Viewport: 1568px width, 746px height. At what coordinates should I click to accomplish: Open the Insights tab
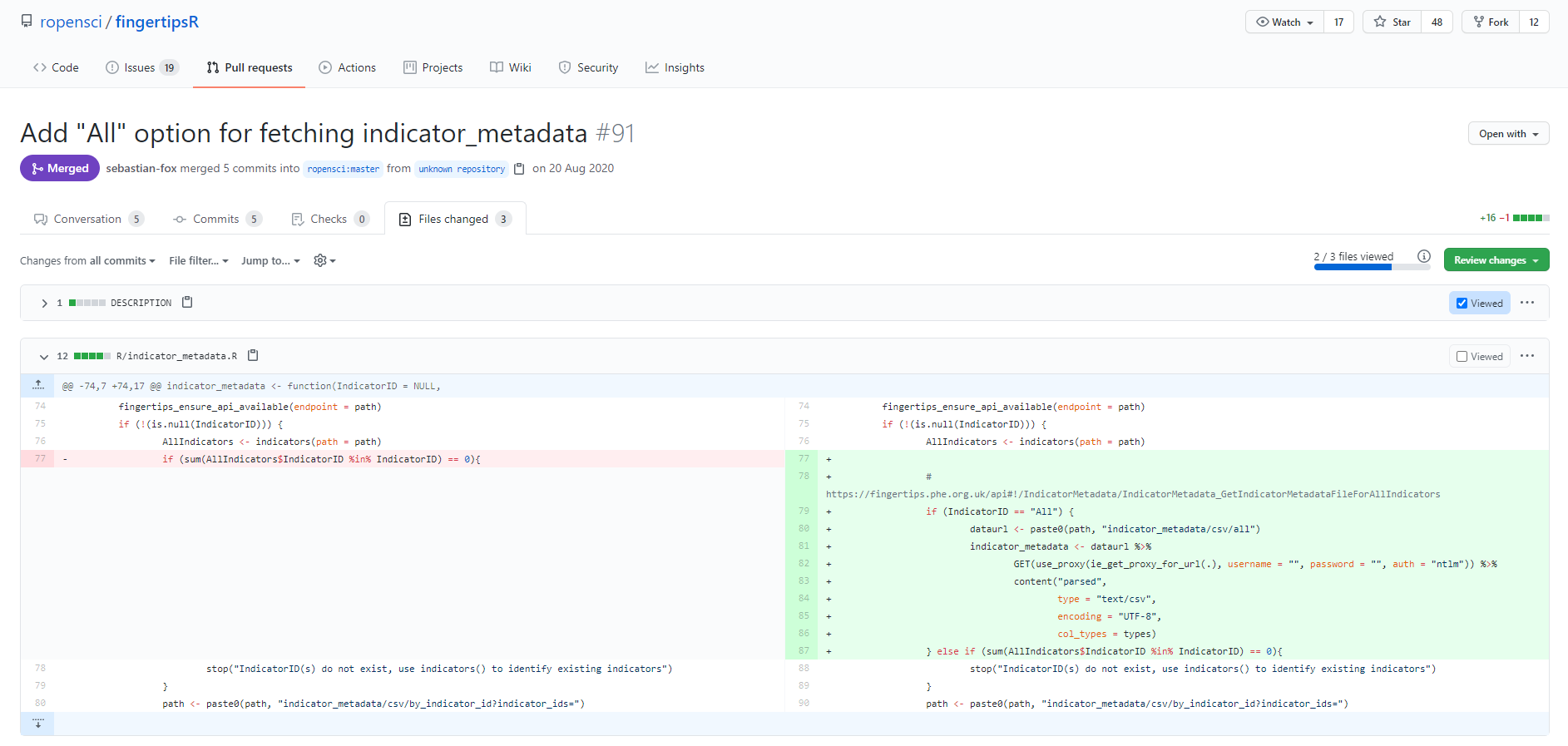[x=675, y=67]
